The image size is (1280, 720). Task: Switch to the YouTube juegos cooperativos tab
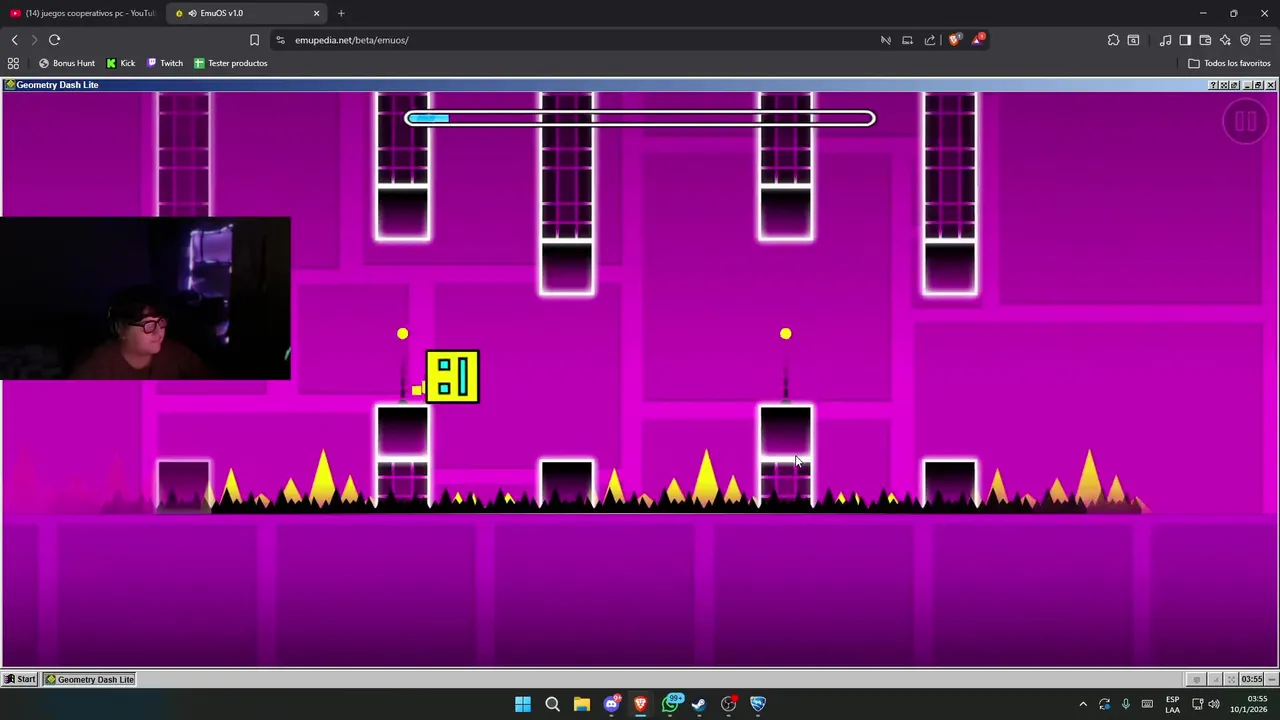click(x=82, y=13)
